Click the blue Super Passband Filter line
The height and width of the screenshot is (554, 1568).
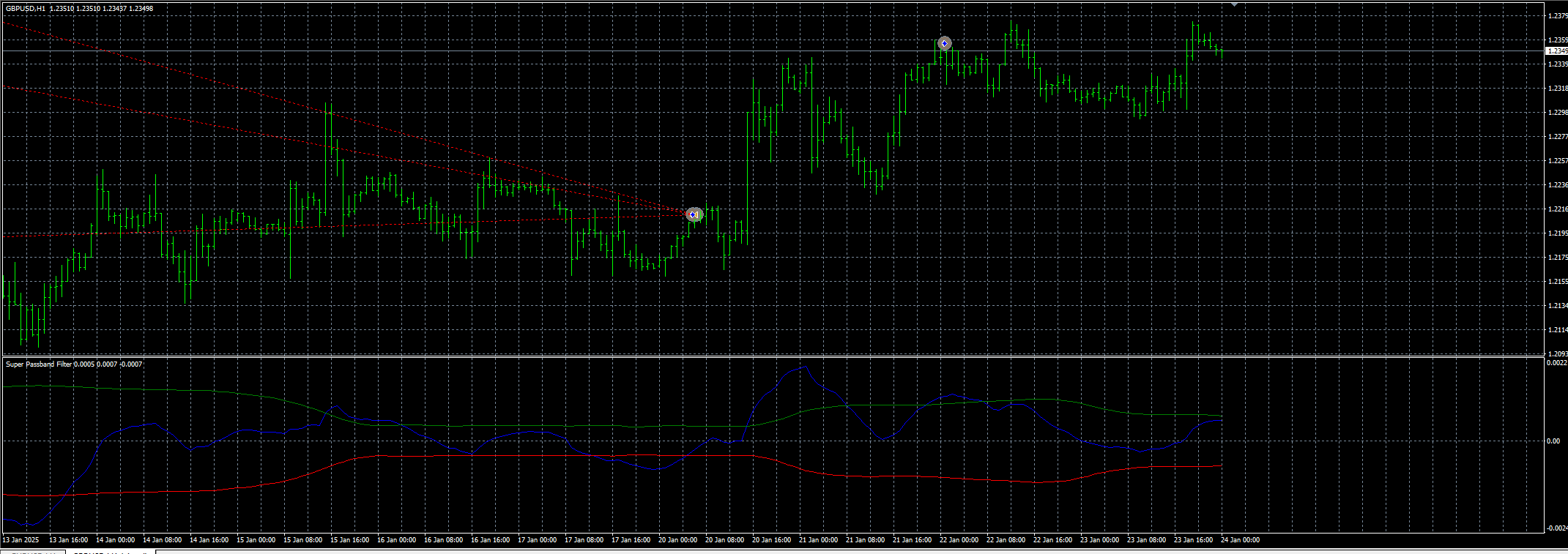806,368
